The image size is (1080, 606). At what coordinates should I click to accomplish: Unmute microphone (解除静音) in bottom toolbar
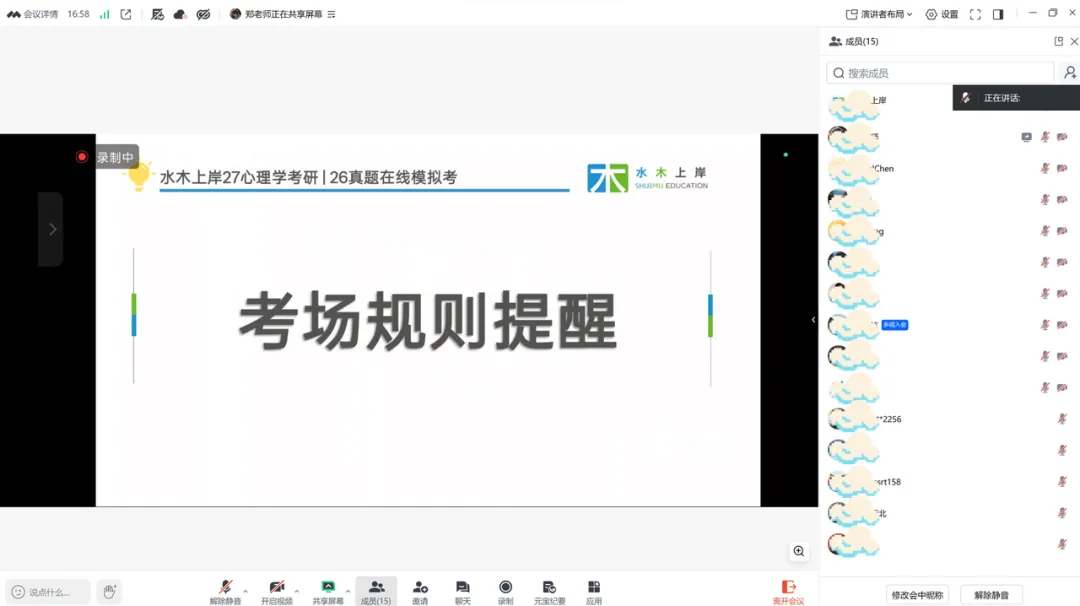225,592
